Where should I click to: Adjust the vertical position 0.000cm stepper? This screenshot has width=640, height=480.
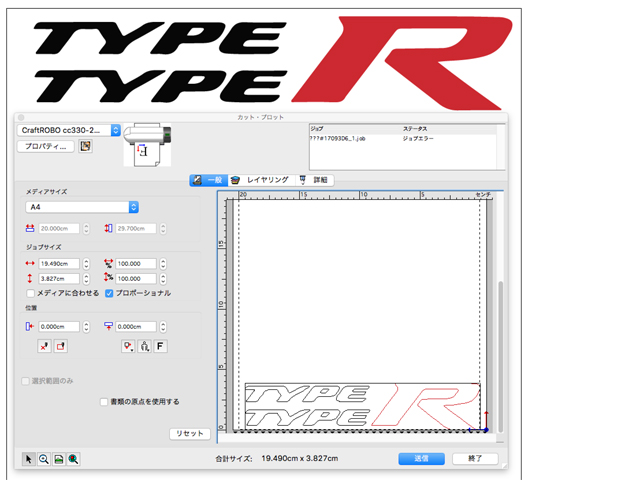pyautogui.click(x=163, y=327)
